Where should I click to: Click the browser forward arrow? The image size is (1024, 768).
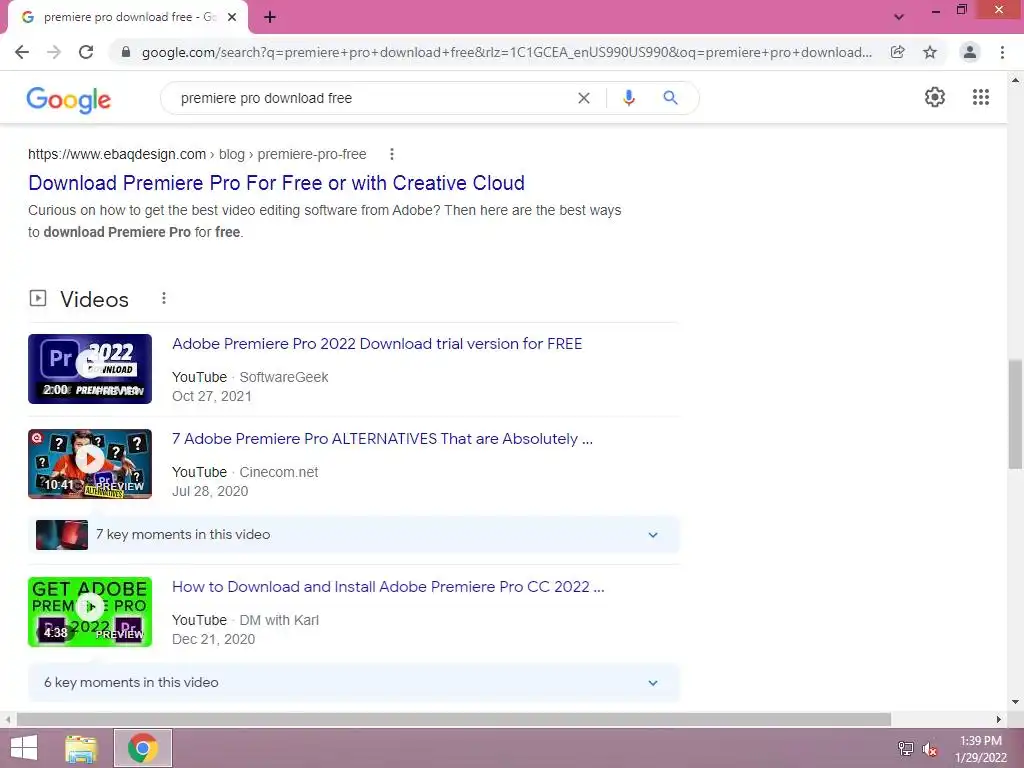[54, 52]
